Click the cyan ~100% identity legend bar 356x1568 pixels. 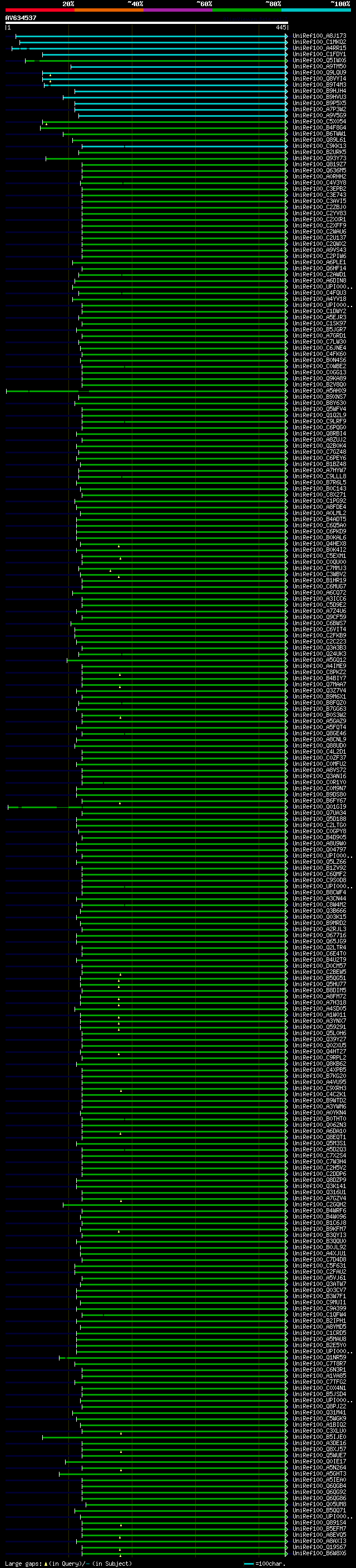(316, 10)
